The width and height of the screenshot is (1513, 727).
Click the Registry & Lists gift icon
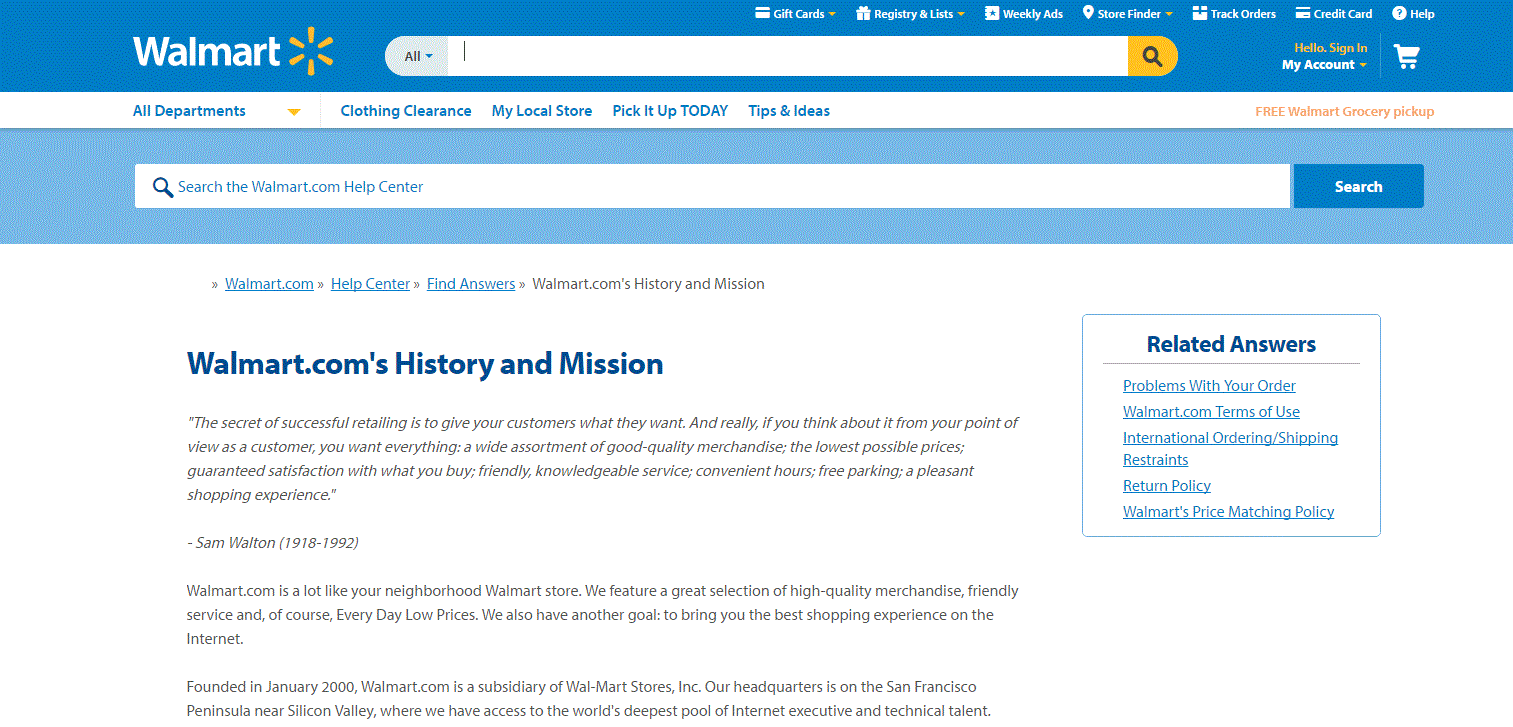point(863,14)
